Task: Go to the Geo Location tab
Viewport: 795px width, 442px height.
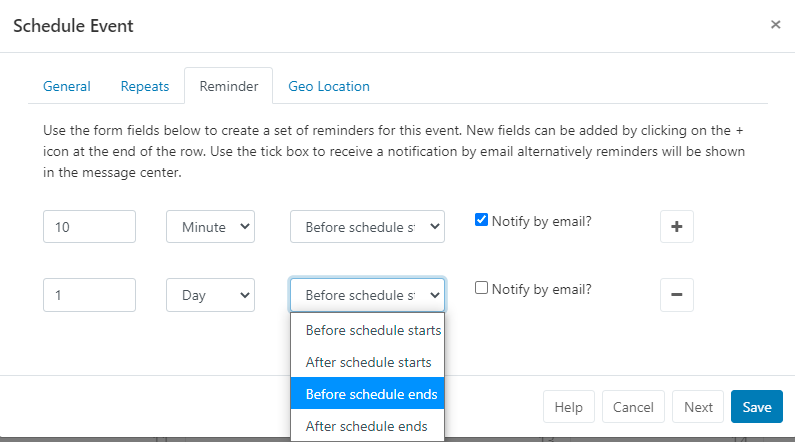Action: (x=329, y=86)
